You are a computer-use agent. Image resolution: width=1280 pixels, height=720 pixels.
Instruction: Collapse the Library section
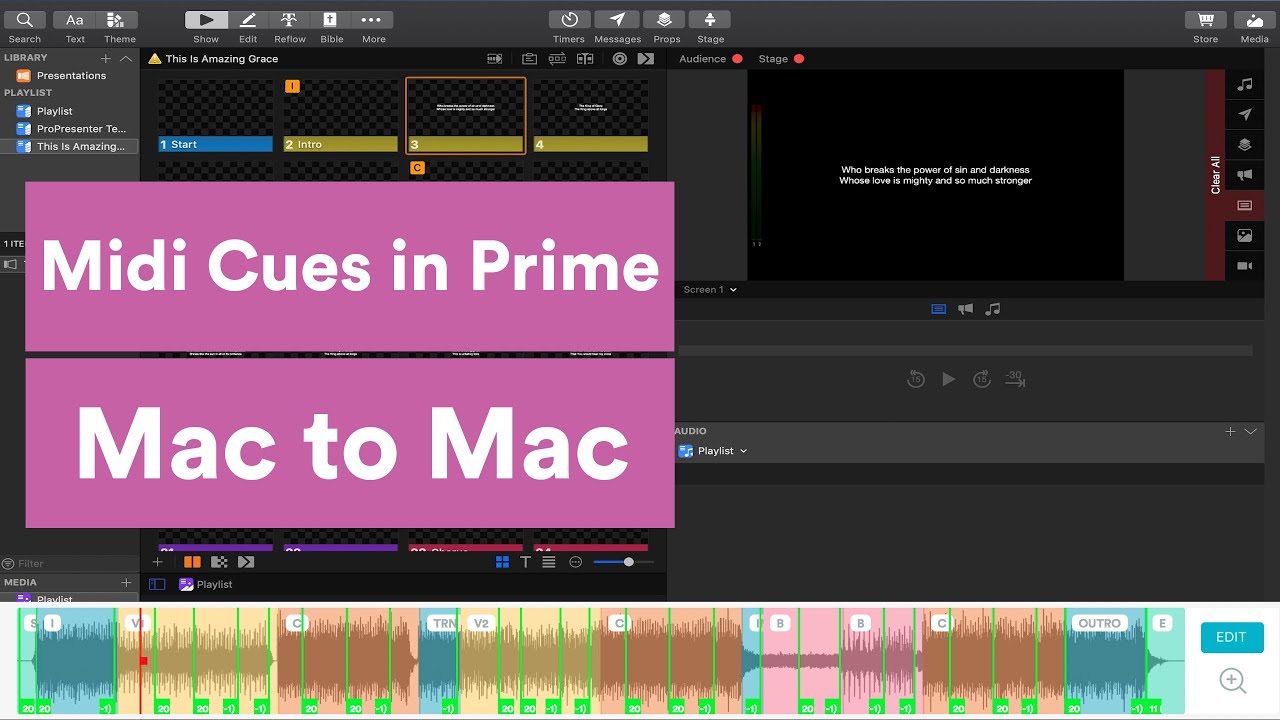pos(126,59)
